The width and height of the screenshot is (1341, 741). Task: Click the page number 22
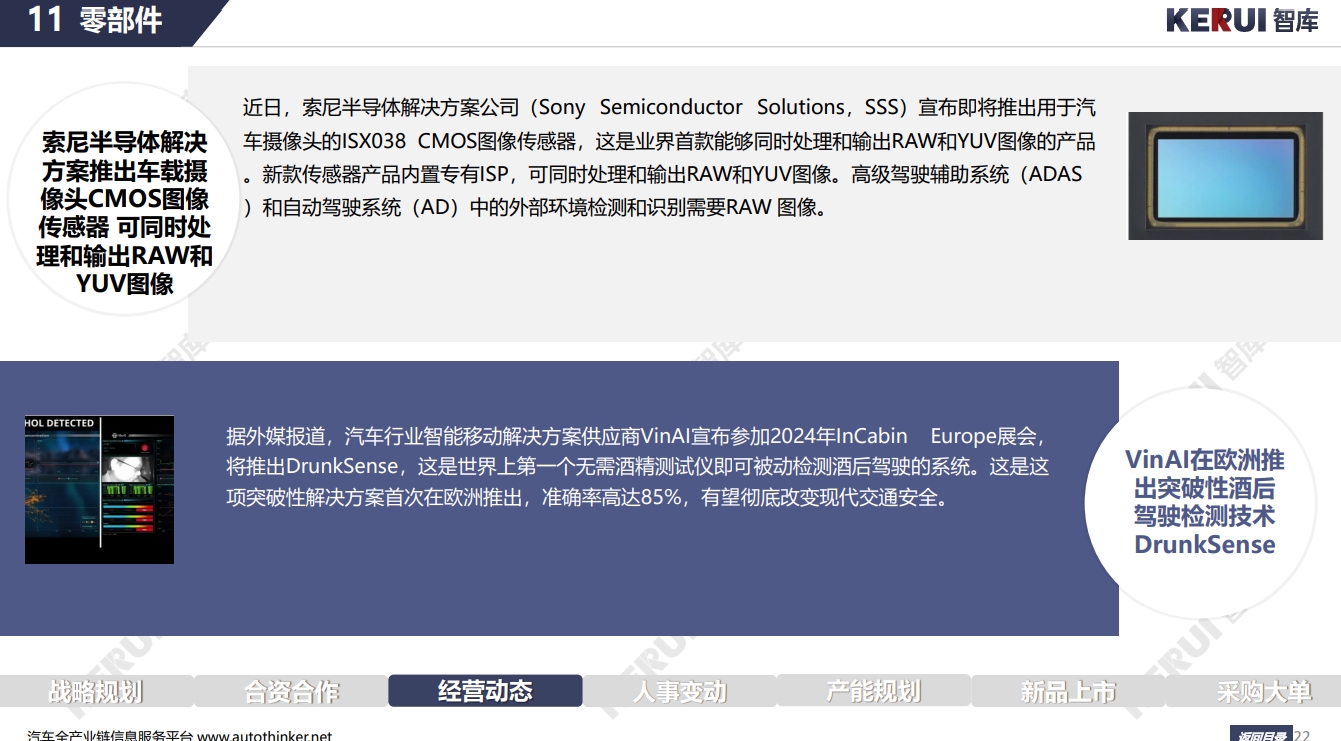pos(1301,735)
